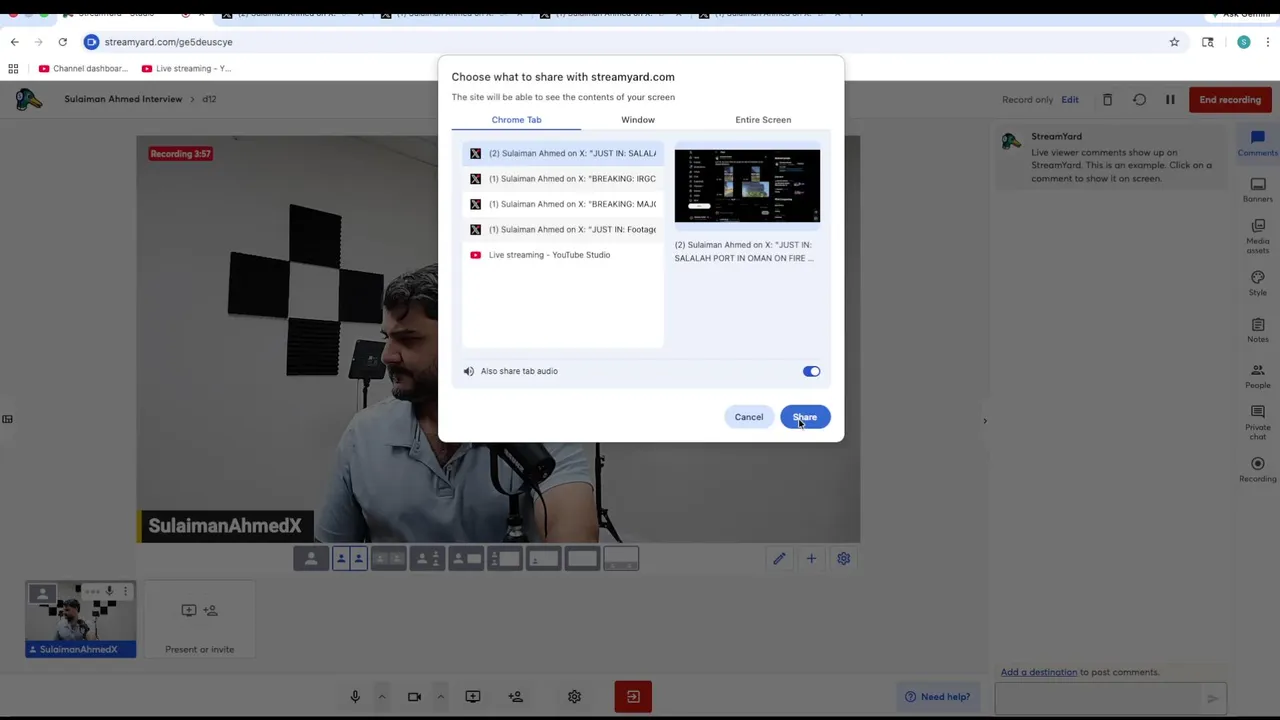The width and height of the screenshot is (1280, 720).
Task: Click the invite guests icon in bottom bar
Action: click(x=516, y=697)
